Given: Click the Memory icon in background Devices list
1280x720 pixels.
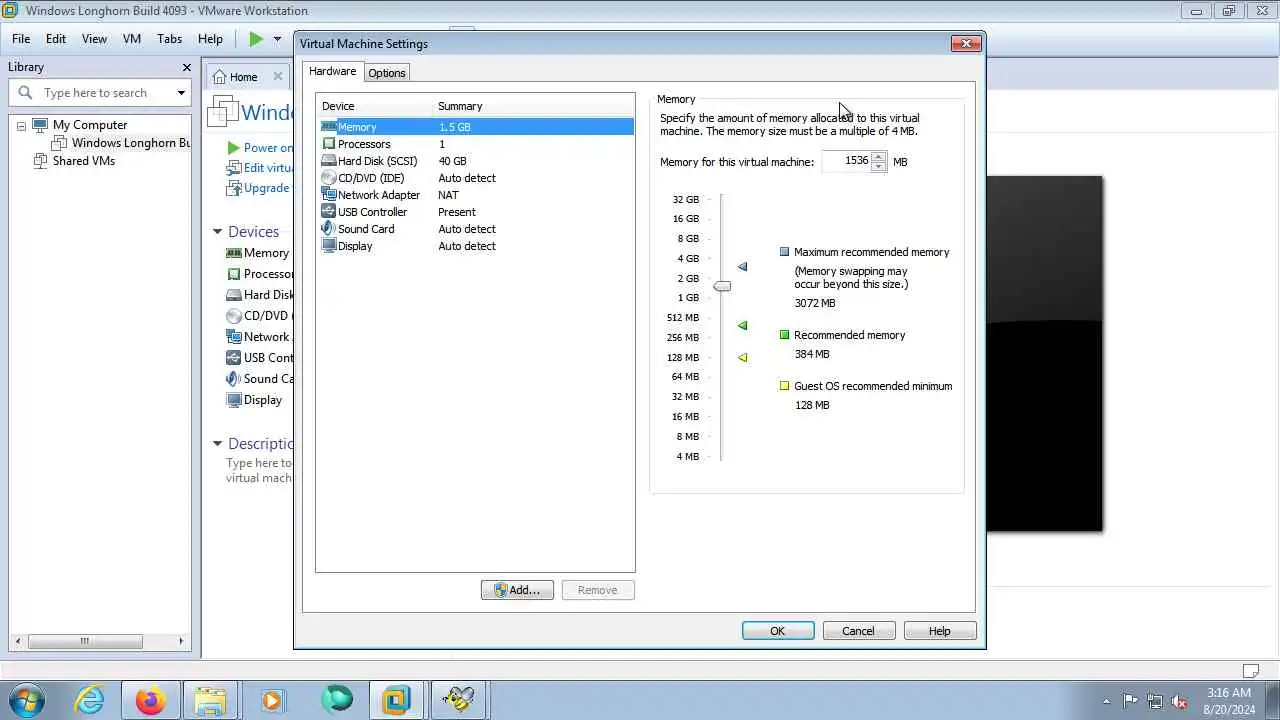Looking at the screenshot, I should point(234,253).
